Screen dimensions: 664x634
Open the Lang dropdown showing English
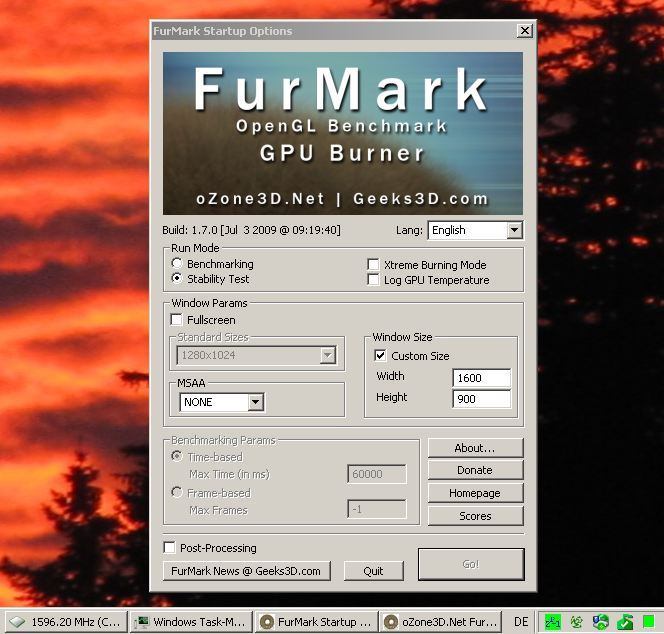coord(475,230)
